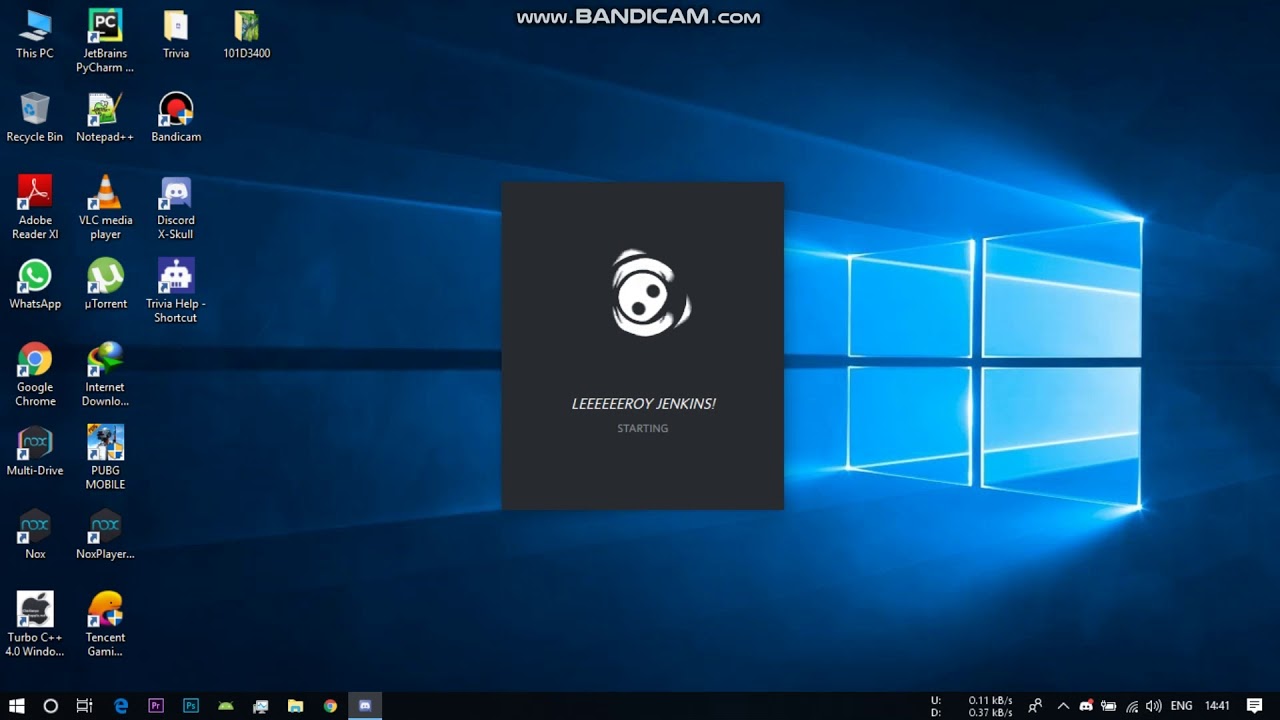Launch Microsoft Edge from taskbar
The image size is (1280, 720).
121,706
